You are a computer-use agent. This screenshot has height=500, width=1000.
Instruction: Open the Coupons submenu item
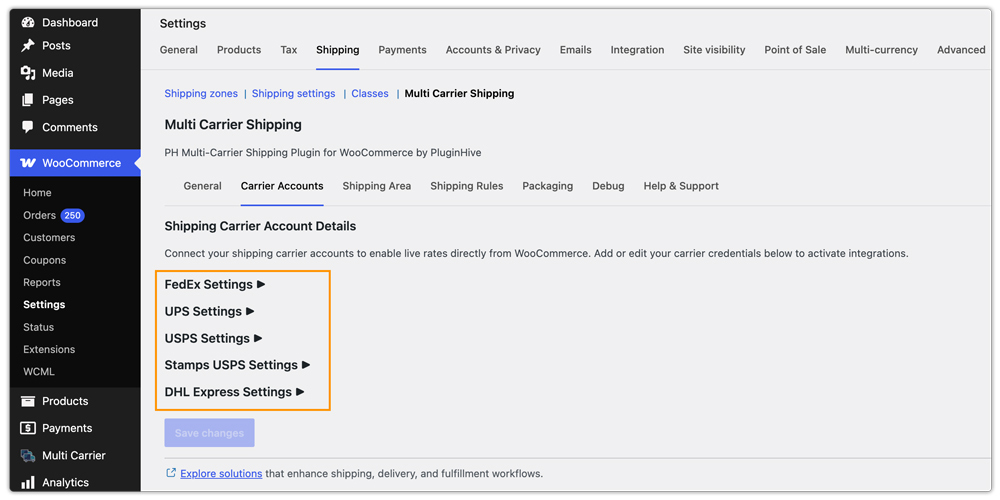tap(45, 260)
